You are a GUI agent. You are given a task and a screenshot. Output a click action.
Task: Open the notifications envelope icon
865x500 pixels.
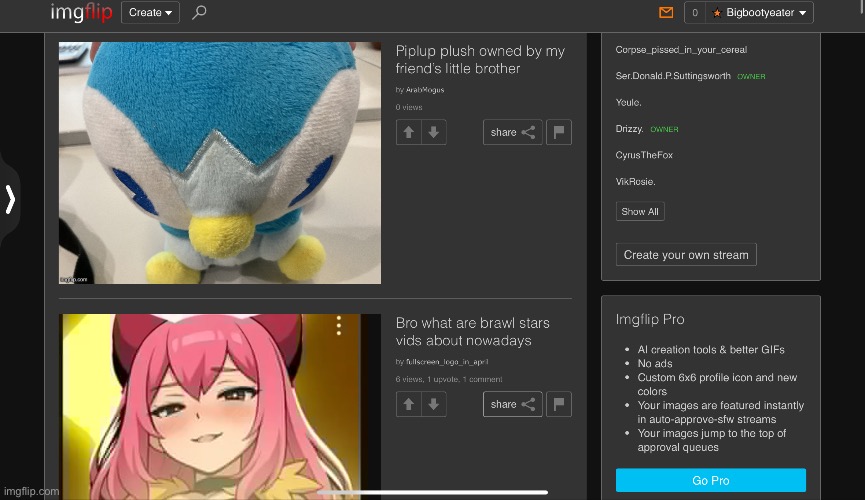[x=666, y=12]
